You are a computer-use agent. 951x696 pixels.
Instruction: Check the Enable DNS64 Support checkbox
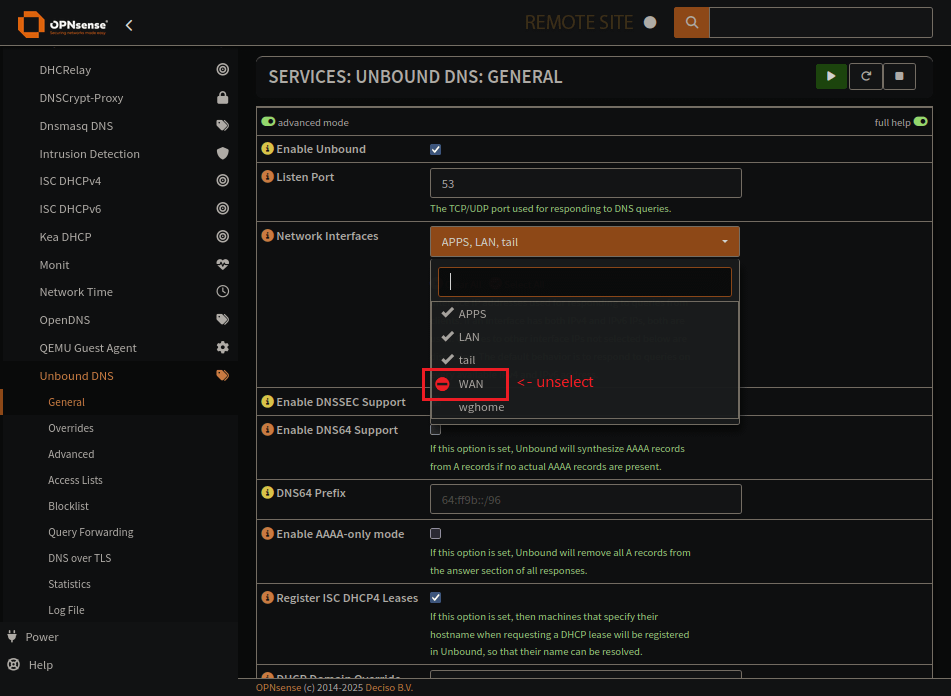tap(435, 430)
